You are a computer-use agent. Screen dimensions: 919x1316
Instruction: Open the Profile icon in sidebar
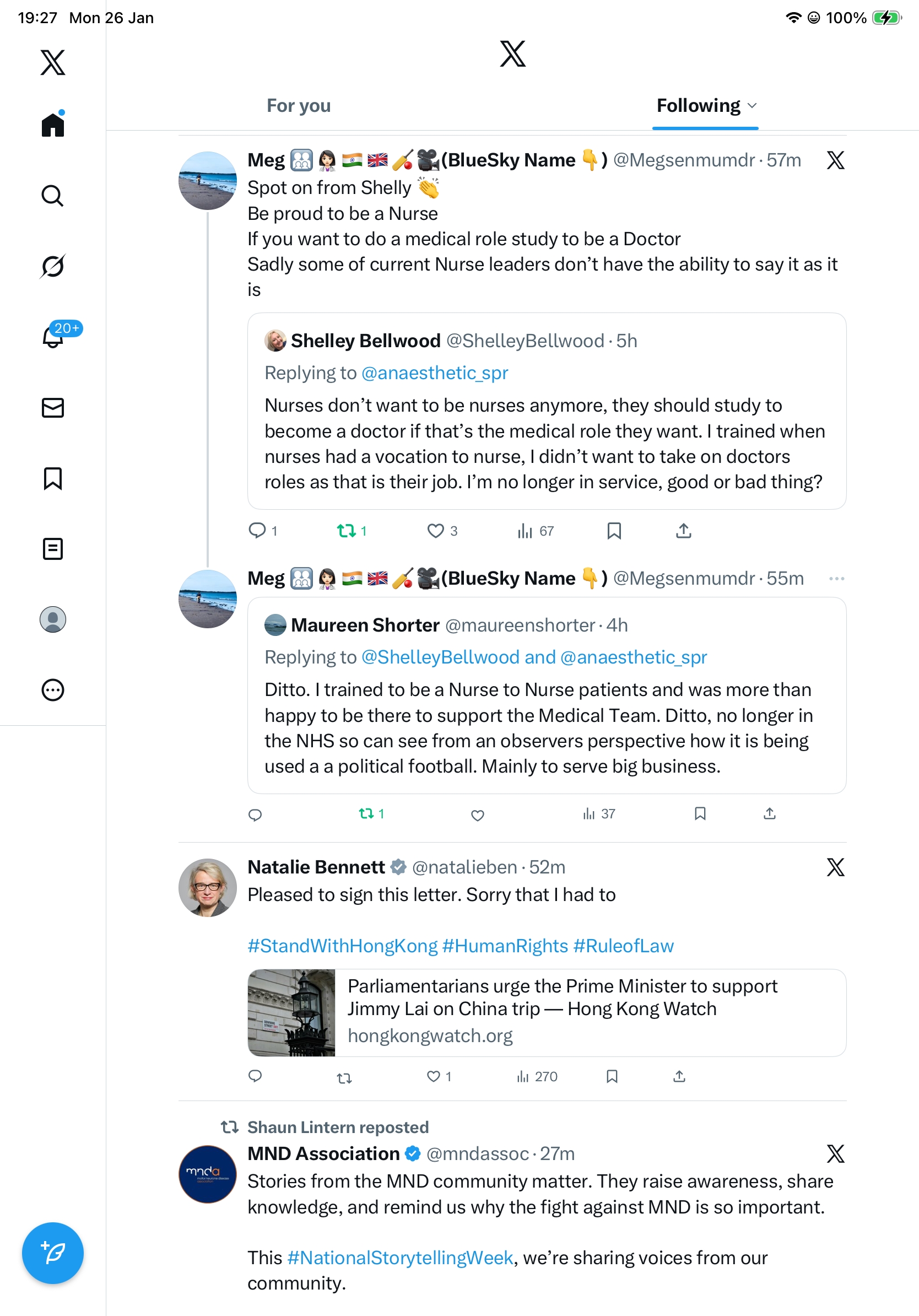tap(53, 619)
